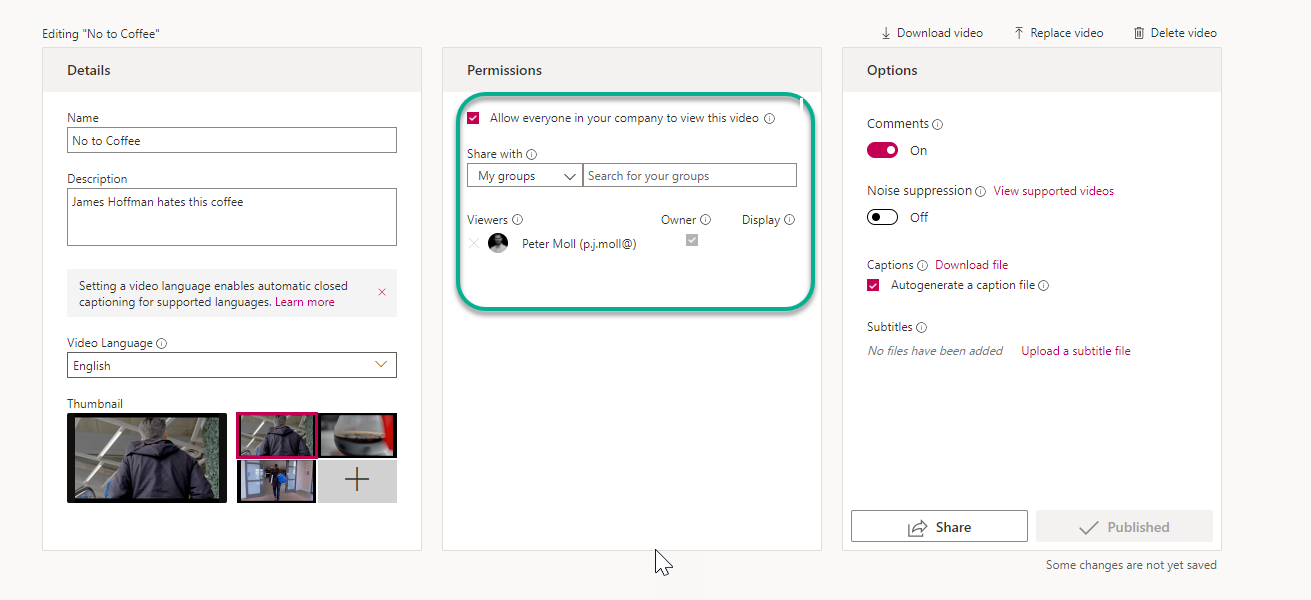Click info icon beside Share with
Screen dimensions: 1311x600
click(x=531, y=155)
